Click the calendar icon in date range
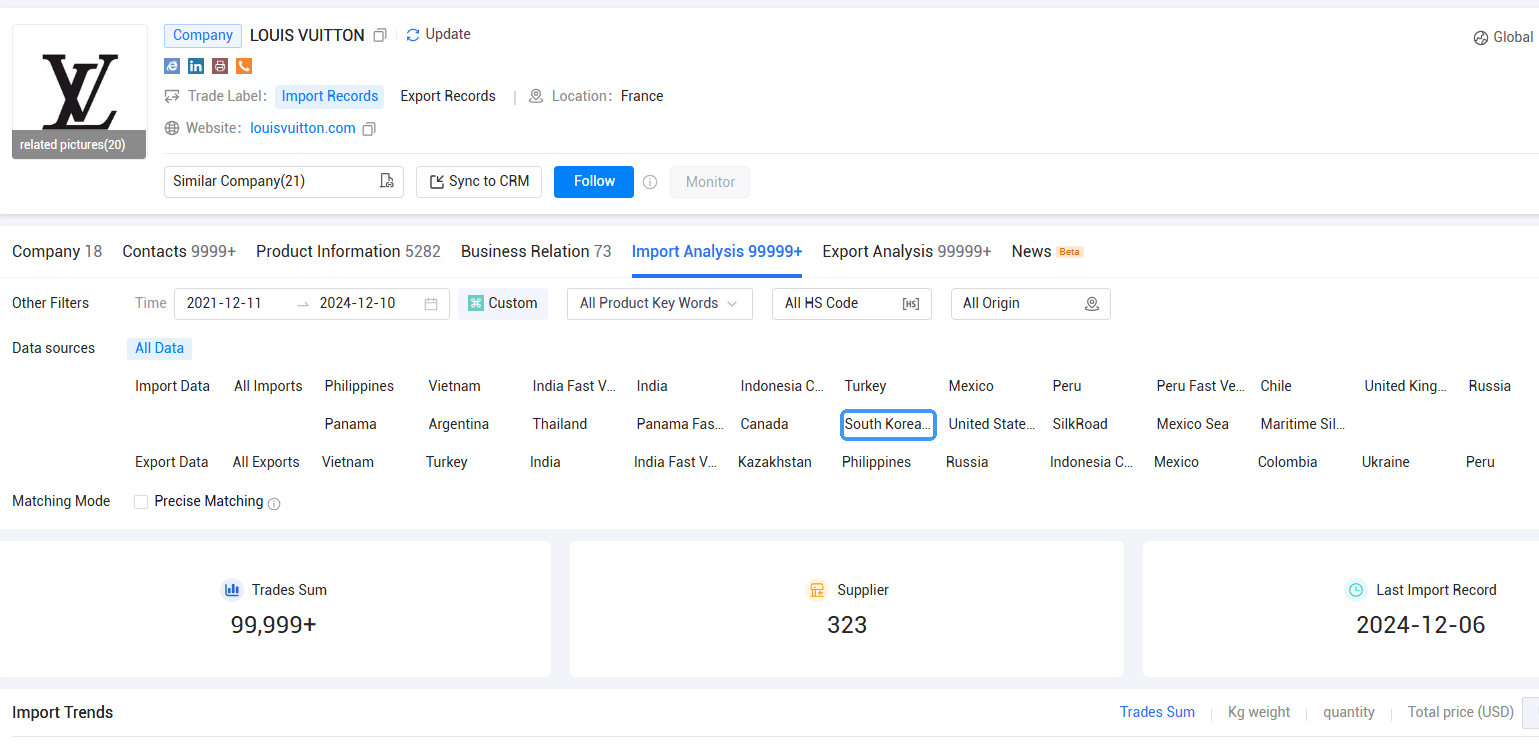The image size is (1539, 753). pyautogui.click(x=431, y=304)
